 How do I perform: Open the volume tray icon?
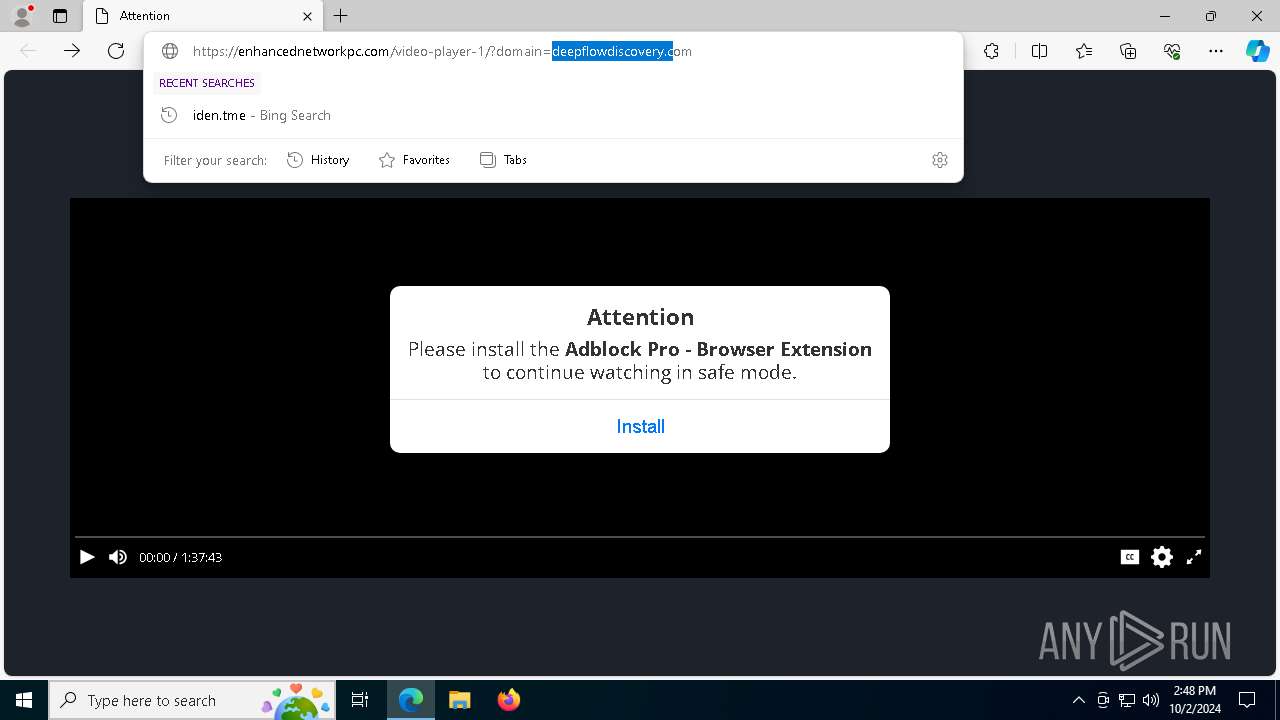click(1151, 700)
